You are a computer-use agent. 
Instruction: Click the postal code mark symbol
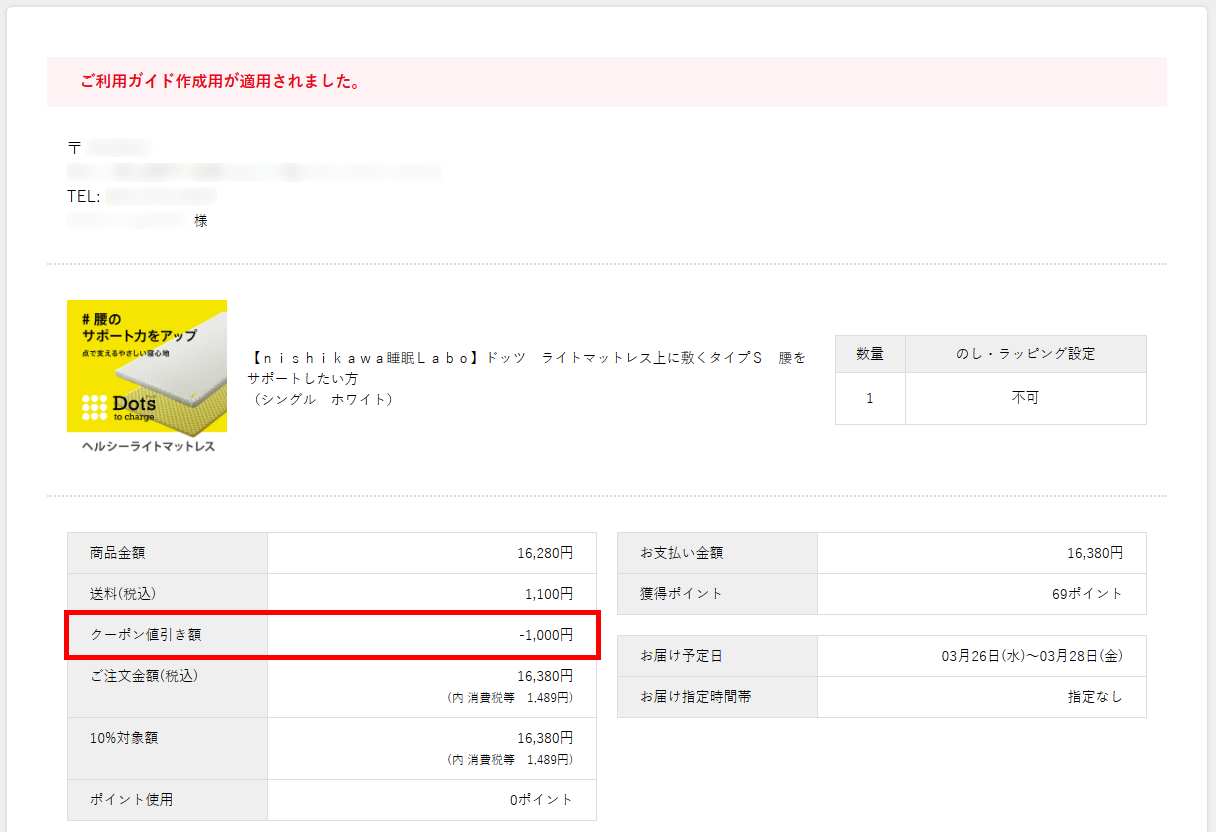click(74, 148)
